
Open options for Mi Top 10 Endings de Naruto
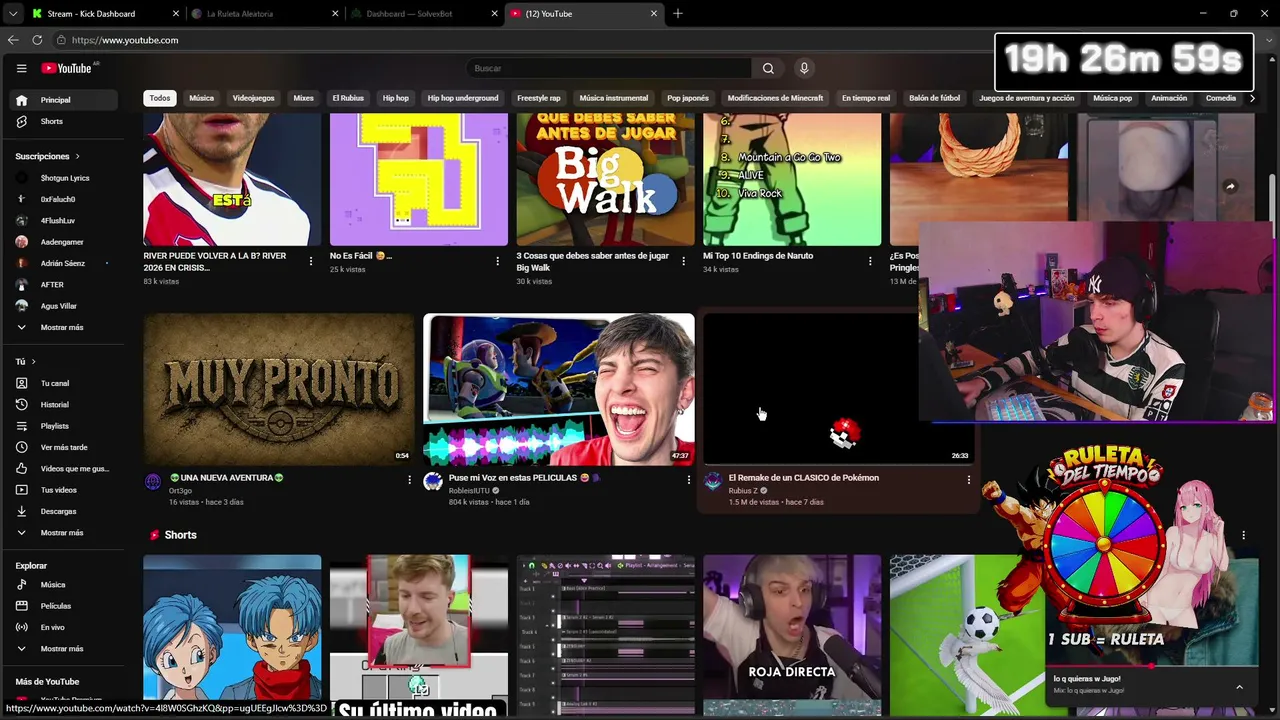coord(870,261)
